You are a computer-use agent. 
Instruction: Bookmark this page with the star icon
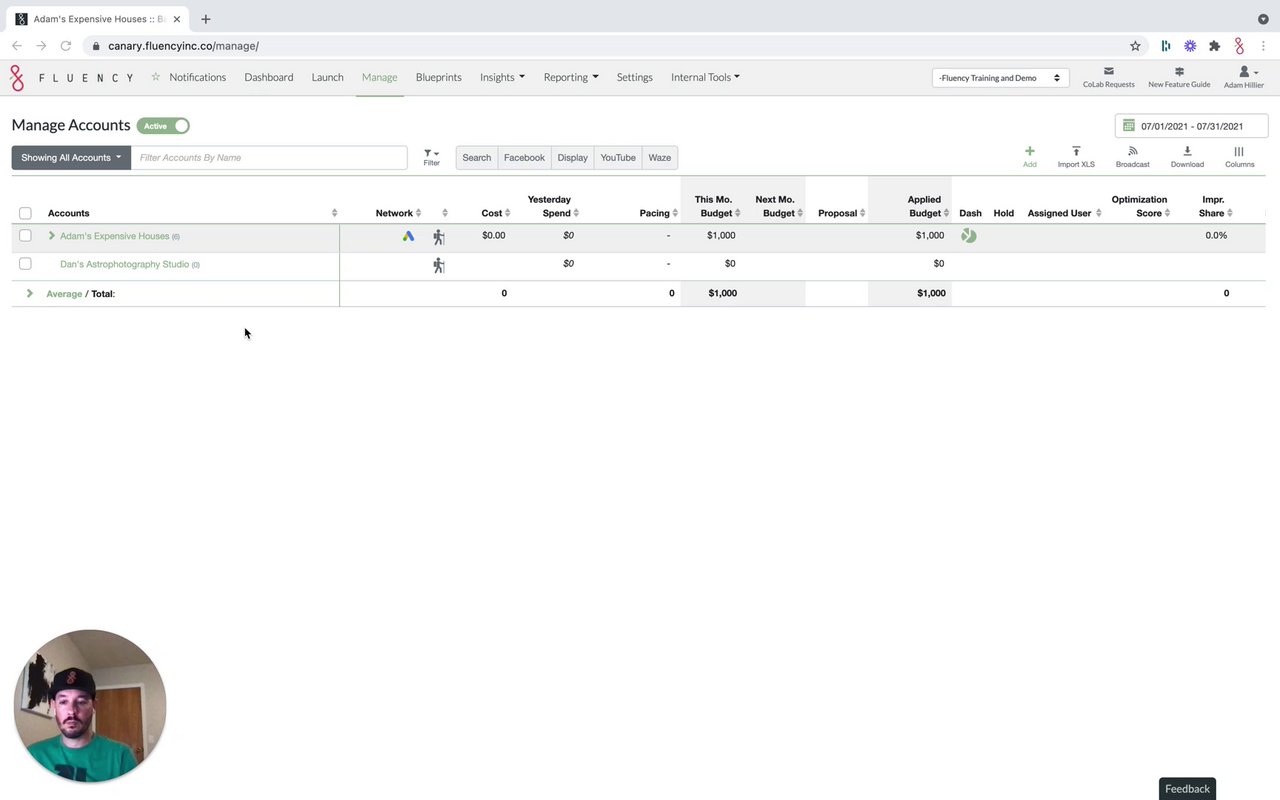click(1135, 46)
